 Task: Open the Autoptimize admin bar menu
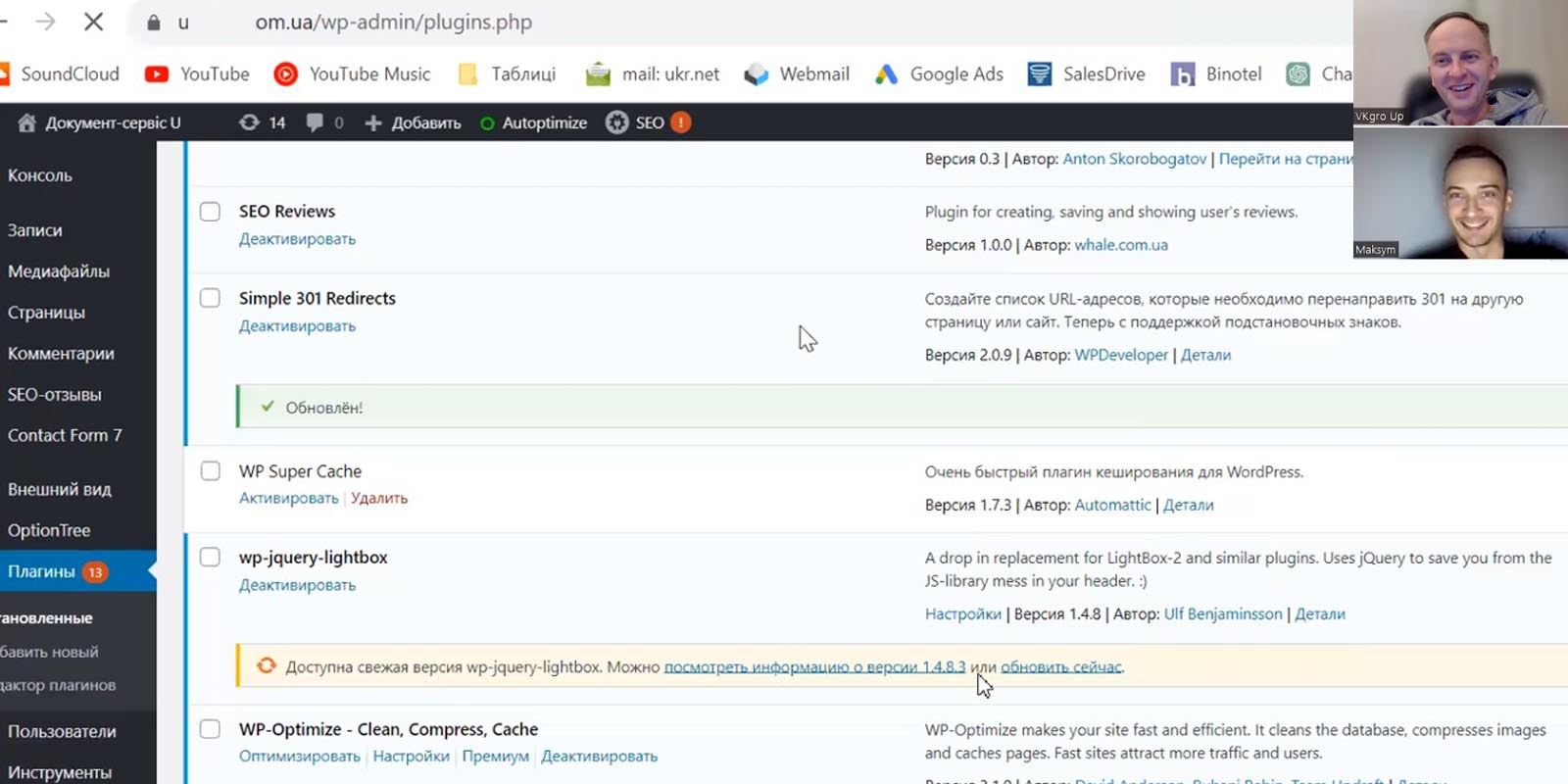[534, 122]
